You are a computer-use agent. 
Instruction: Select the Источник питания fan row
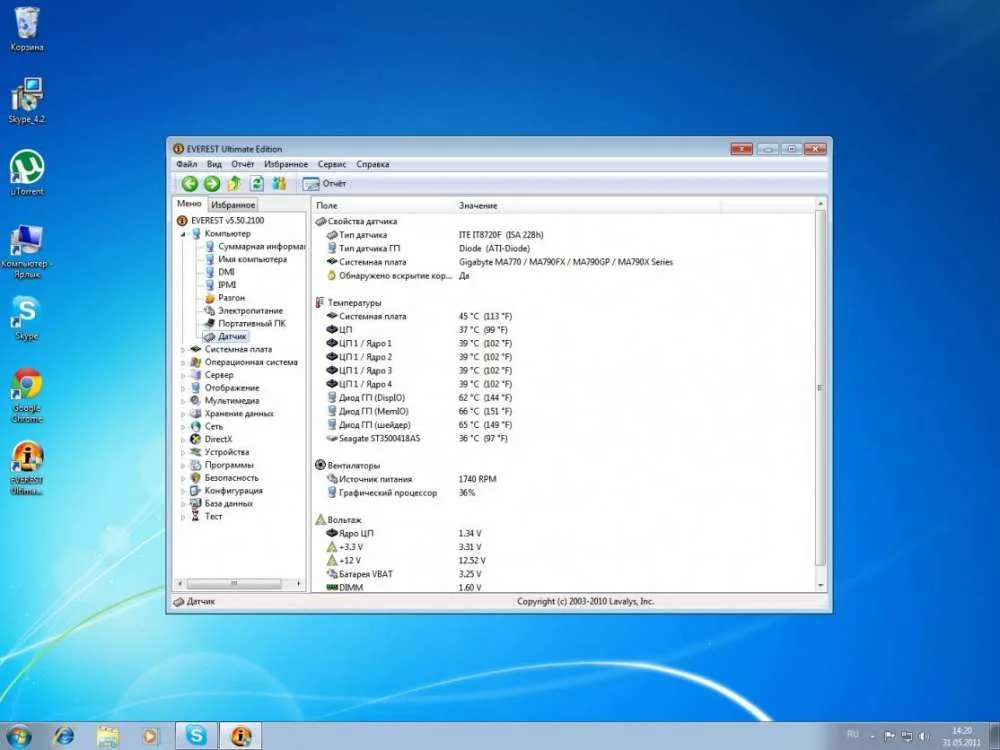pyautogui.click(x=564, y=479)
